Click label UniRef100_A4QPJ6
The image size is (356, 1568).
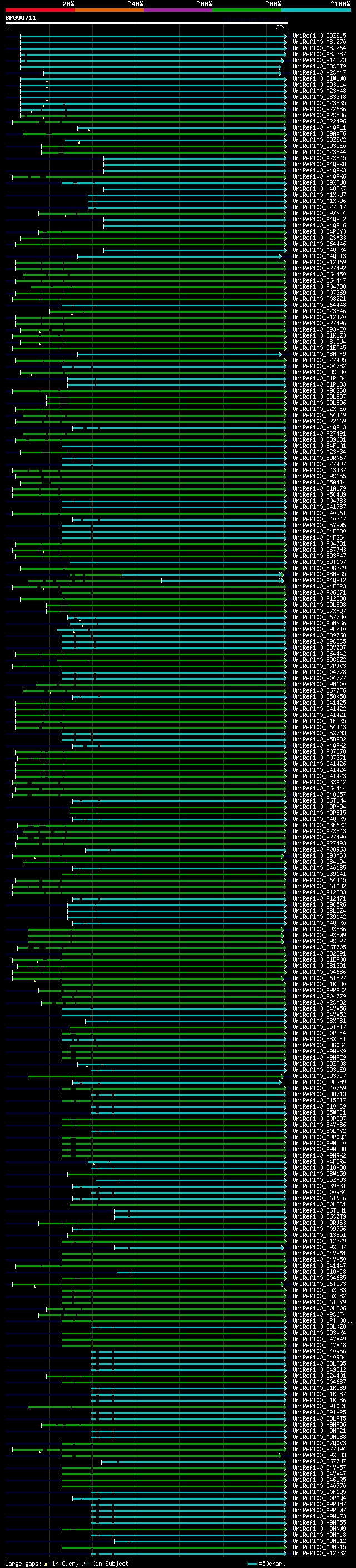click(319, 225)
